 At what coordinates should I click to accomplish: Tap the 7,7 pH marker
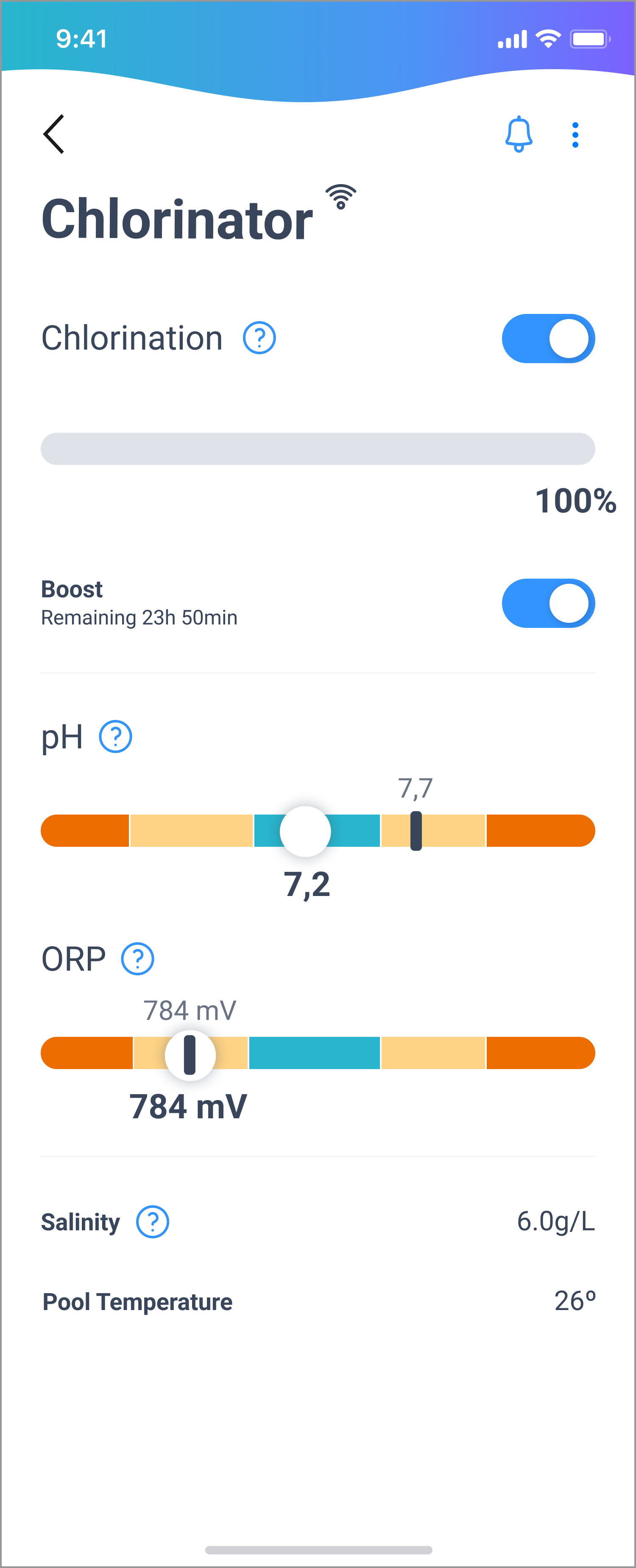(x=416, y=831)
